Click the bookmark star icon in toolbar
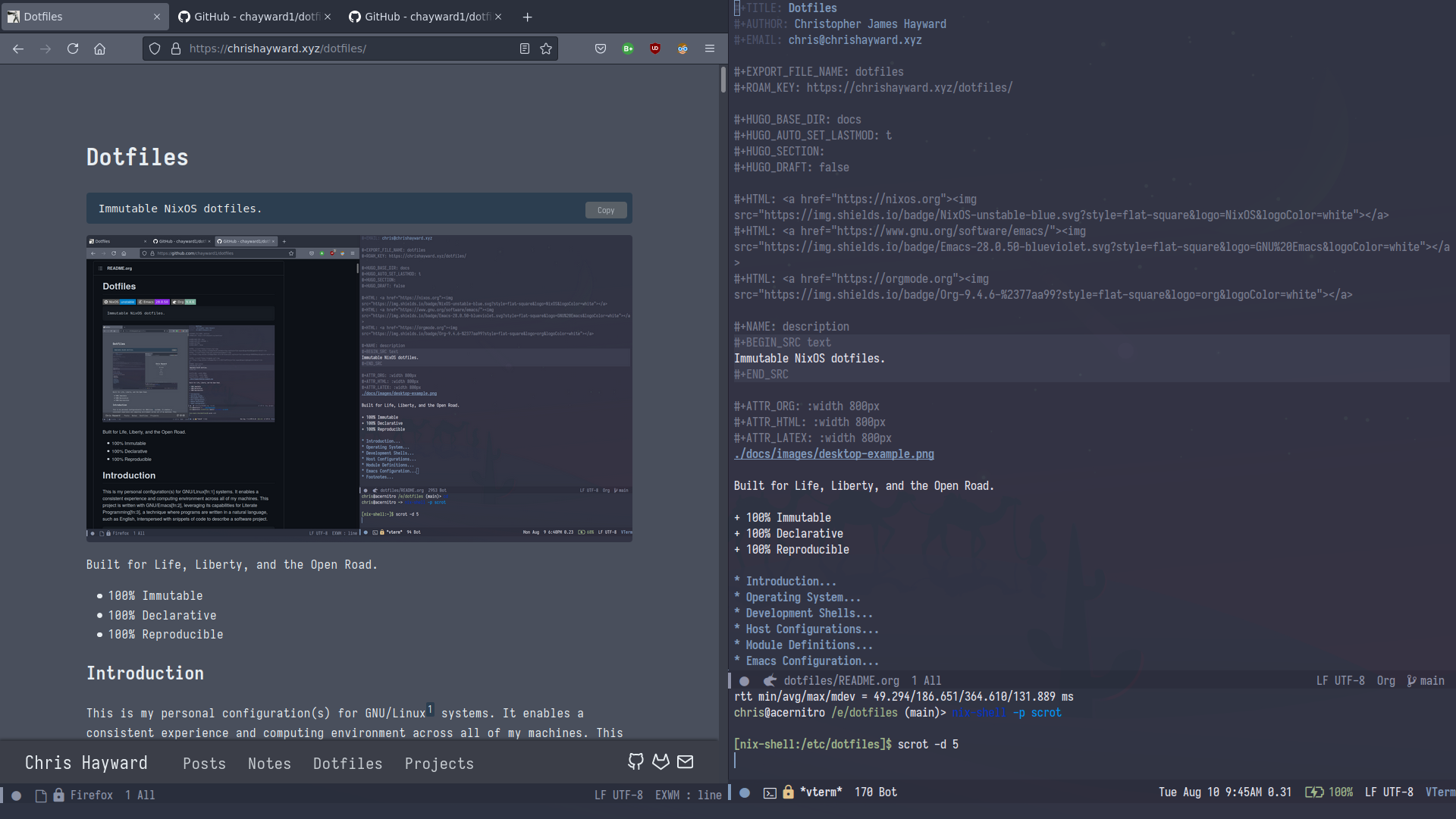Image resolution: width=1456 pixels, height=819 pixels. [546, 48]
